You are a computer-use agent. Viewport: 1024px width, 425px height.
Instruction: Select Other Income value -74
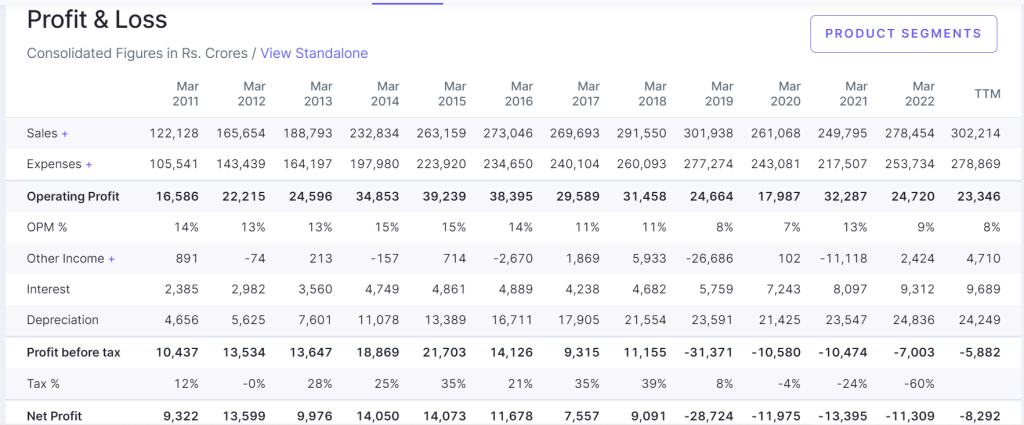pos(255,259)
